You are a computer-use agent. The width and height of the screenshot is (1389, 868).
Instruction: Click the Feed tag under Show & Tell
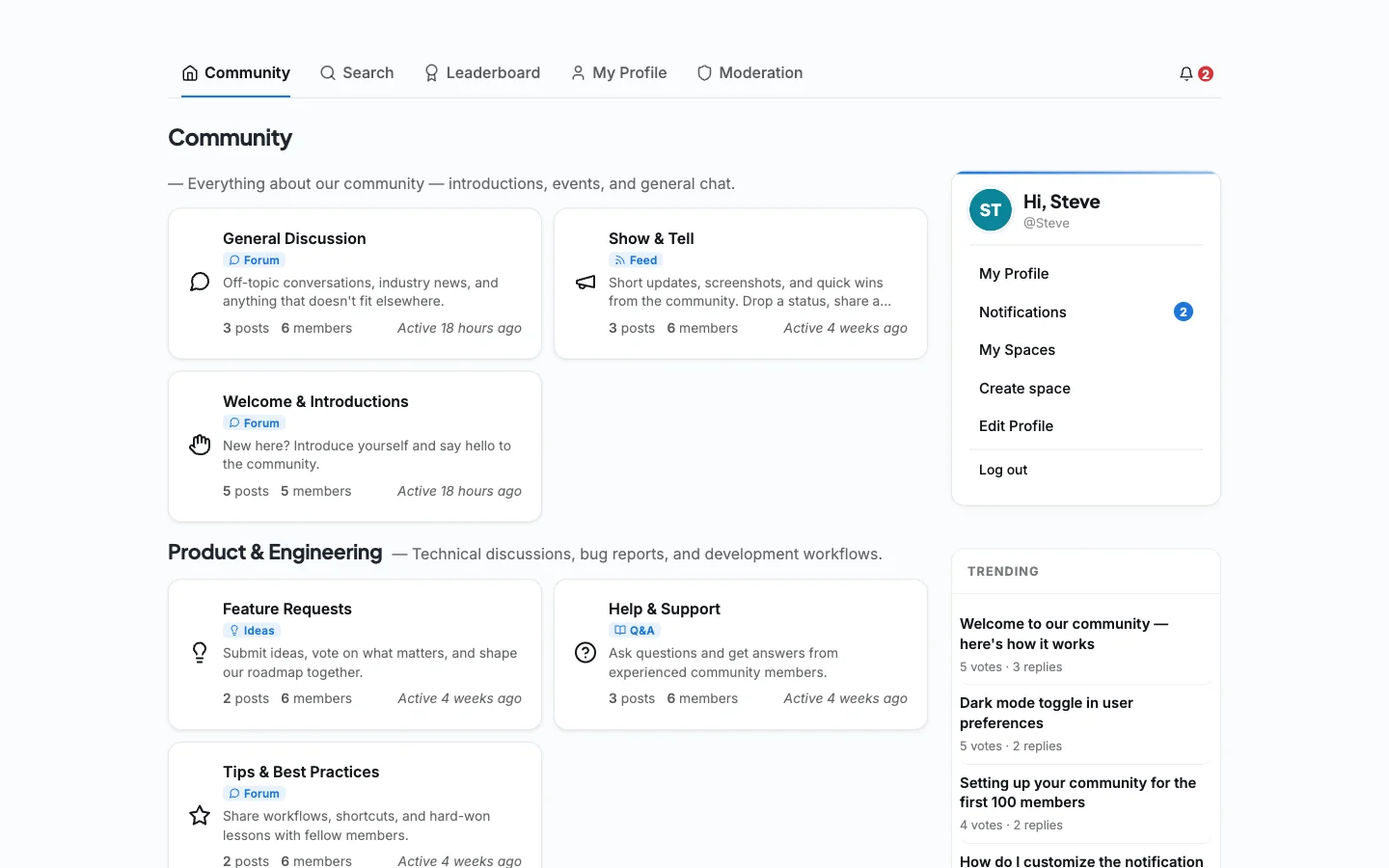pyautogui.click(x=636, y=260)
